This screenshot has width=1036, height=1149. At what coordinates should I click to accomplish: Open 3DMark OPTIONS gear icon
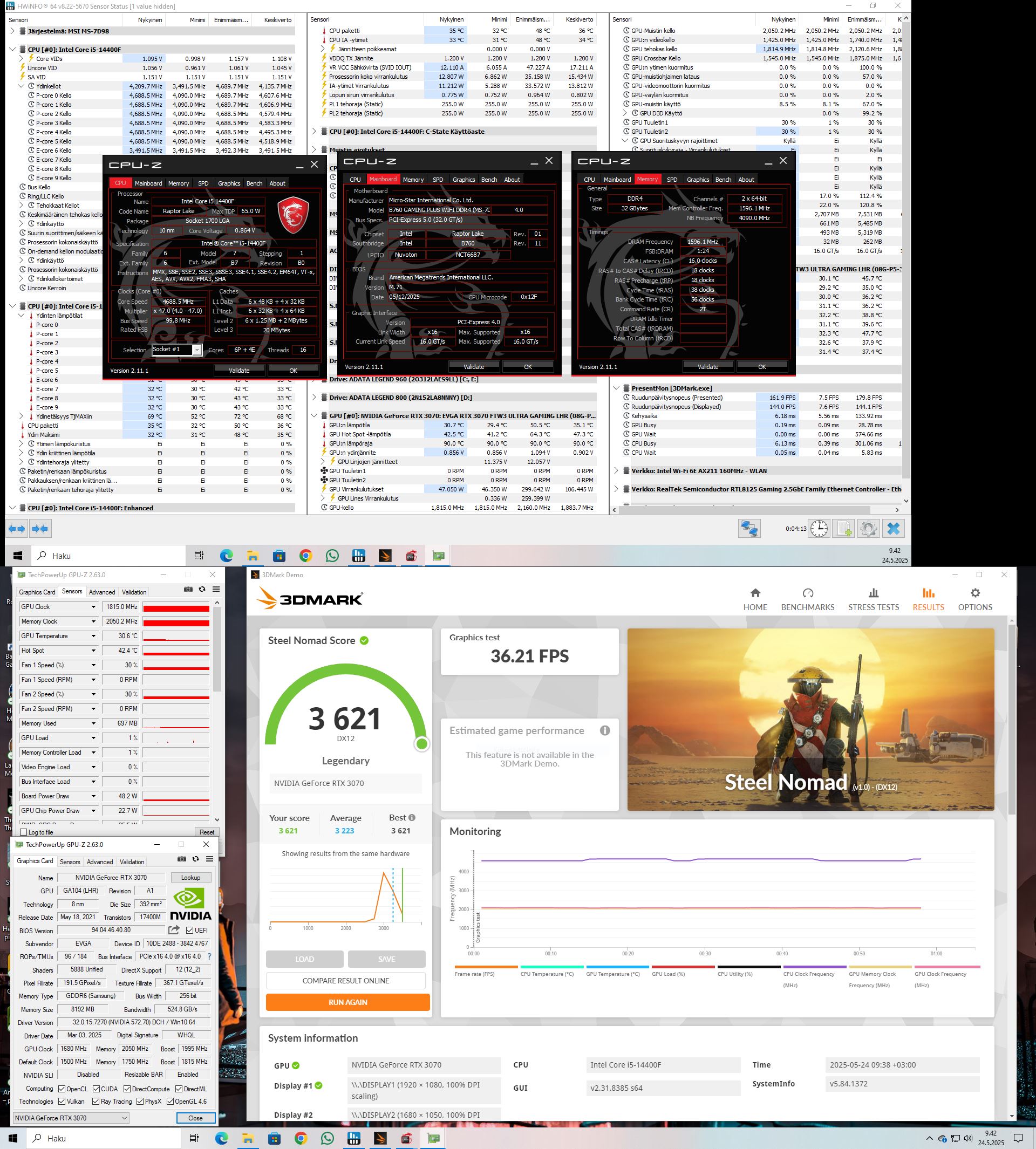click(x=975, y=592)
